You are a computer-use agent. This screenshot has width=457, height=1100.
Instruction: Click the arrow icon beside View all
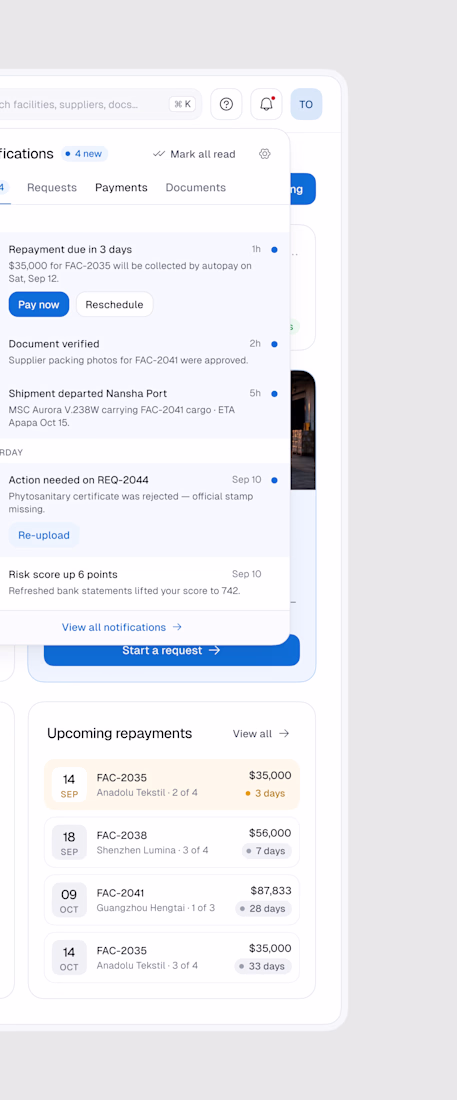point(284,733)
